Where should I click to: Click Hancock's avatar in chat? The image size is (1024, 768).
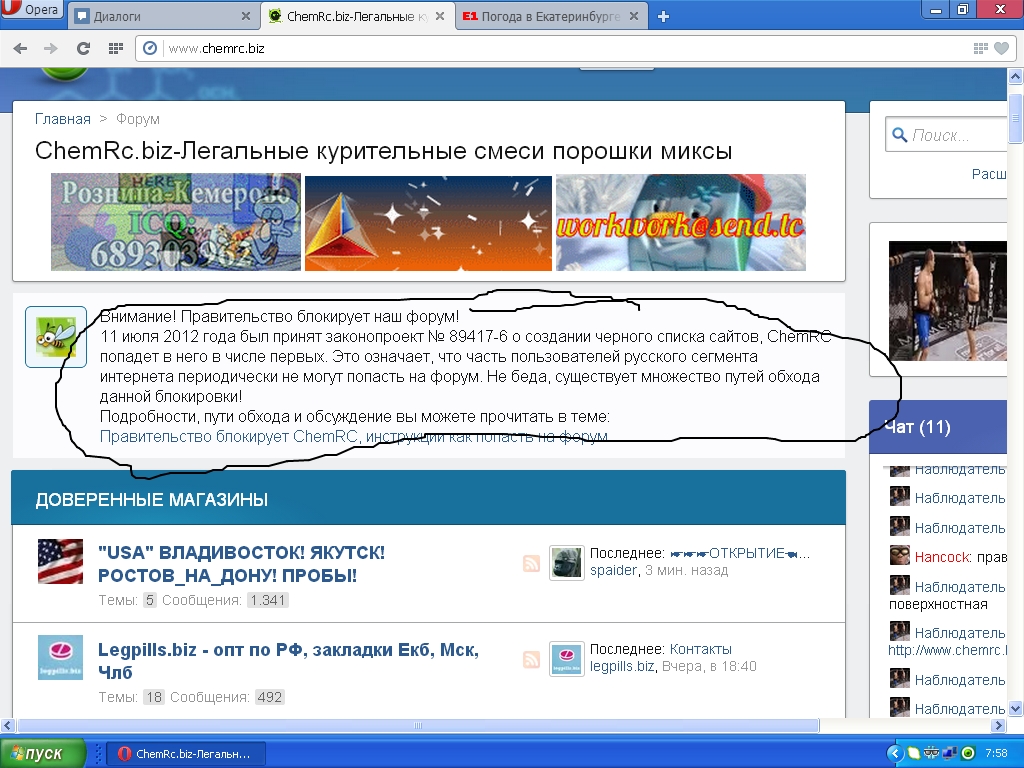(x=900, y=555)
